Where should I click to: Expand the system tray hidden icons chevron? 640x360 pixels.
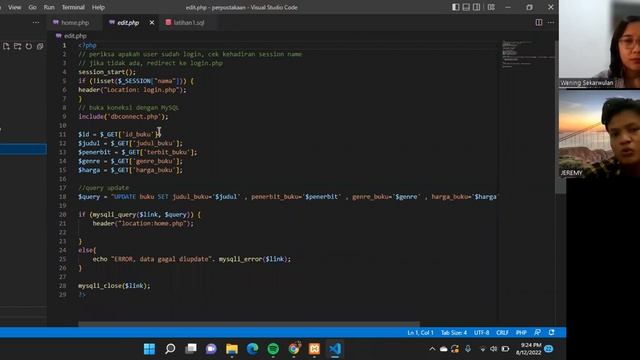coord(432,349)
